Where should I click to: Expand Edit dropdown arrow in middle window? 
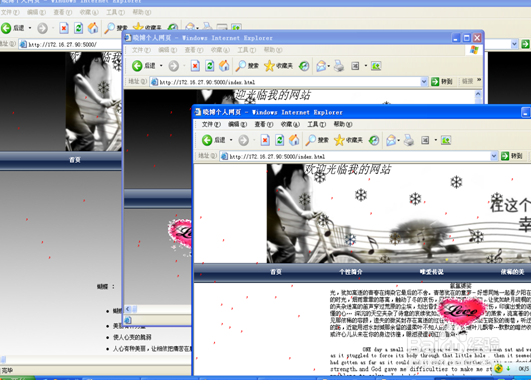(365, 65)
